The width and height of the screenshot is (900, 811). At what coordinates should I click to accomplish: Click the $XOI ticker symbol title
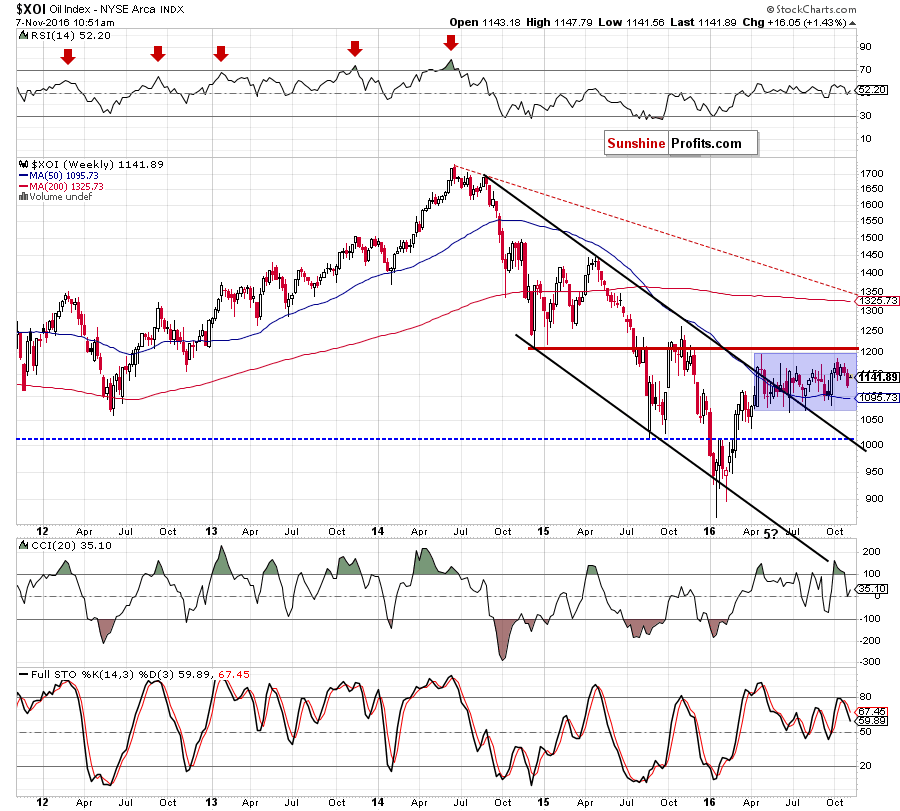point(32,9)
